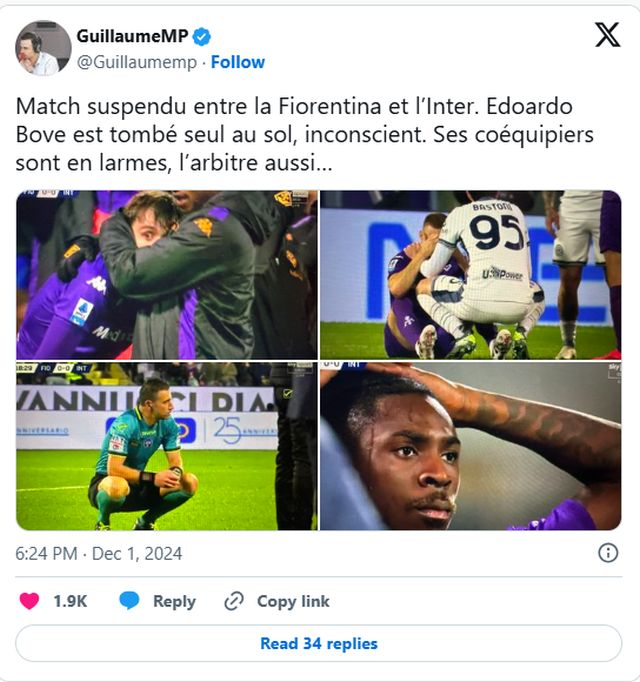Click the reply speech bubble icon
The image size is (640, 682).
tap(129, 601)
